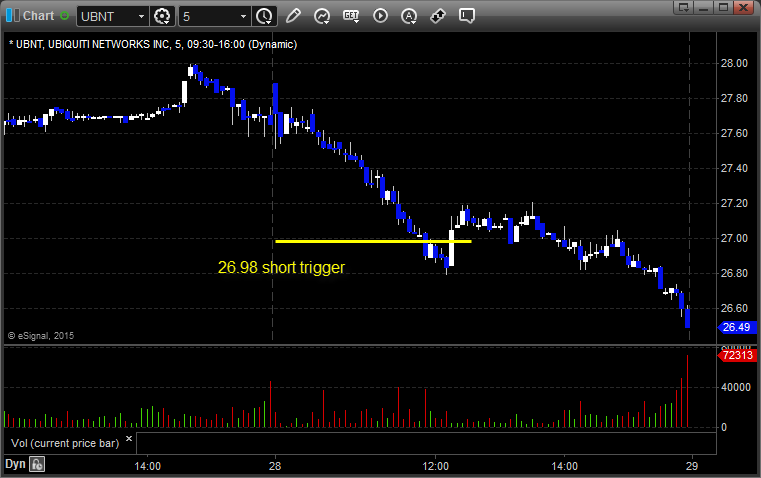Screen dimensions: 761x478
Task: Click the Dyn label at bottom left
Action: tap(15, 464)
